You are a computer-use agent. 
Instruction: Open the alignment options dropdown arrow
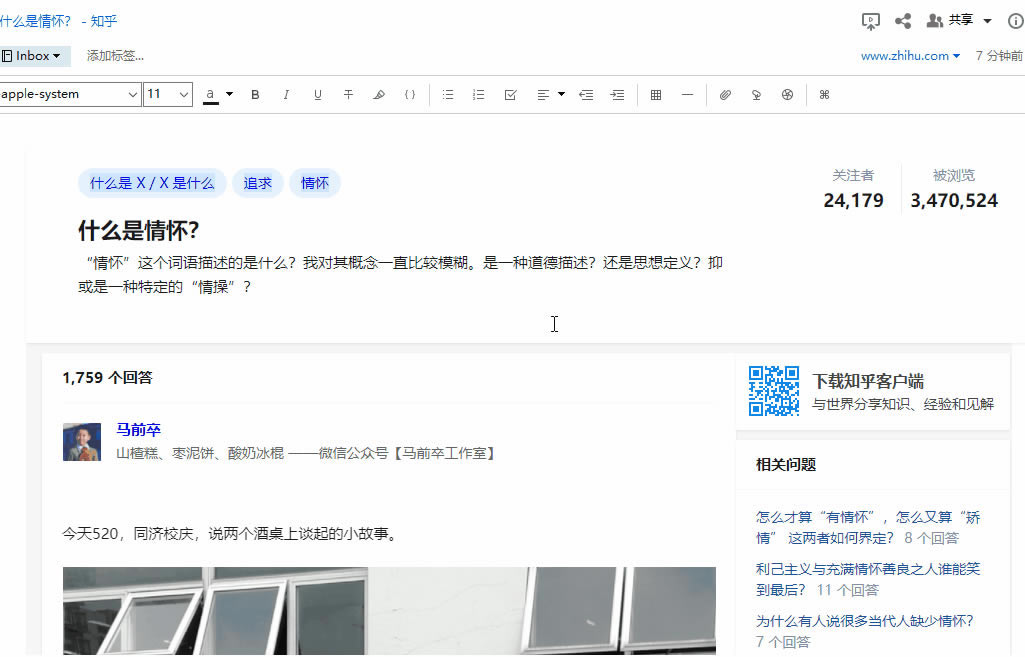(x=562, y=94)
